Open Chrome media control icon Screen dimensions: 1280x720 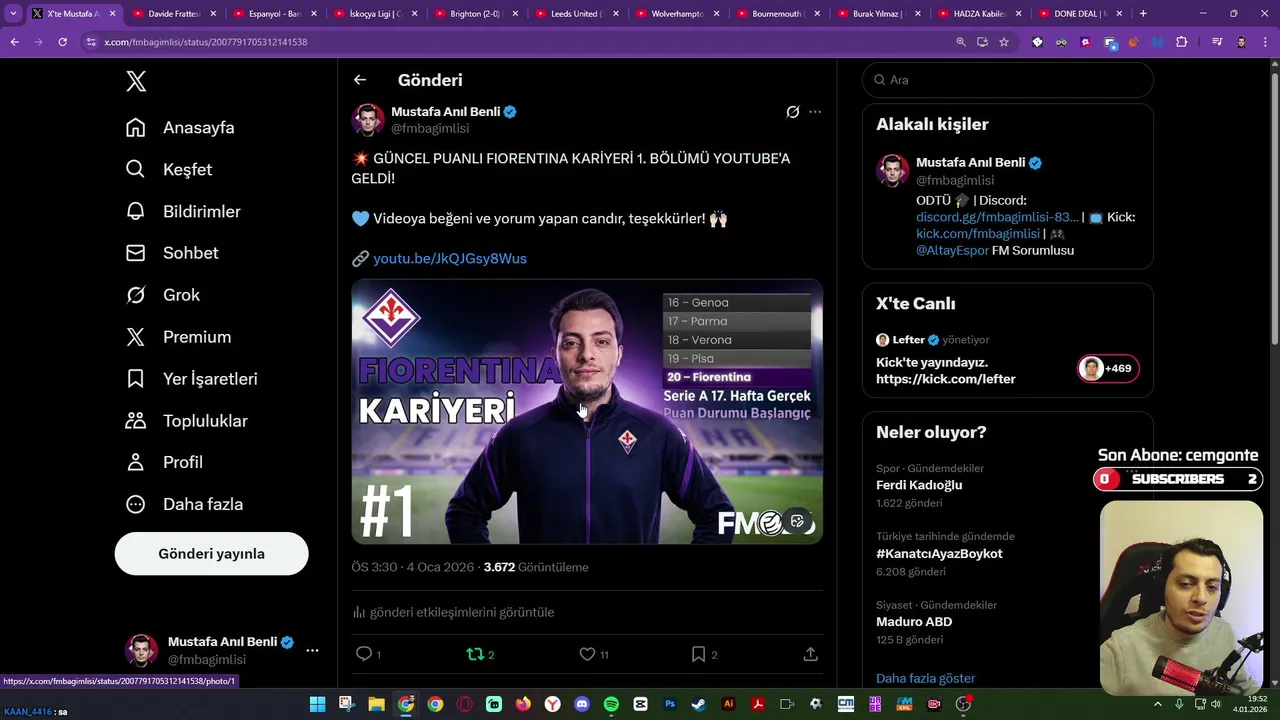[1217, 42]
